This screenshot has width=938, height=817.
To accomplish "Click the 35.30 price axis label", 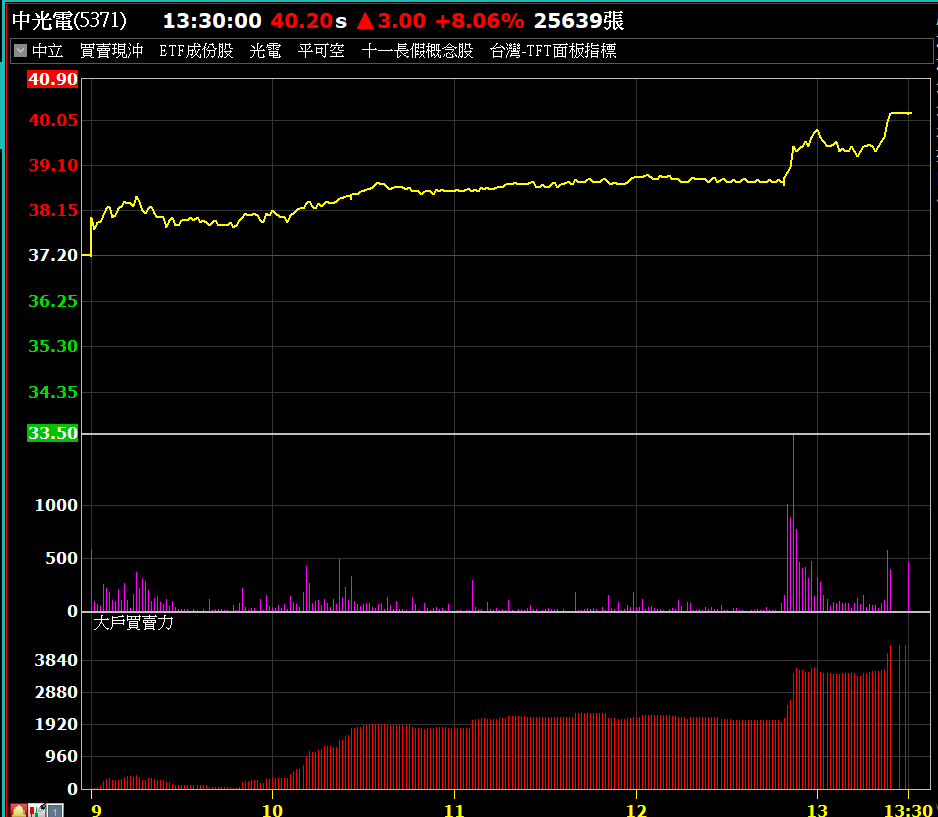I will (53, 346).
